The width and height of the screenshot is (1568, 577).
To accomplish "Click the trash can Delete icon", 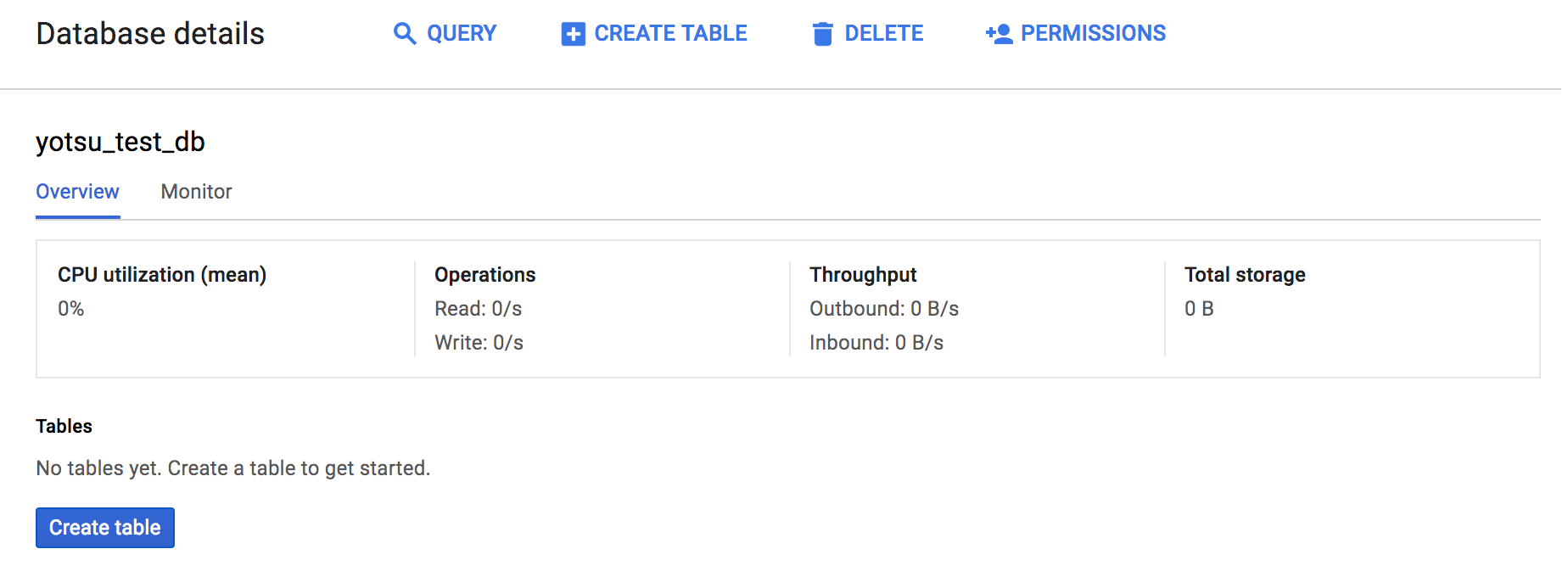I will tap(822, 34).
